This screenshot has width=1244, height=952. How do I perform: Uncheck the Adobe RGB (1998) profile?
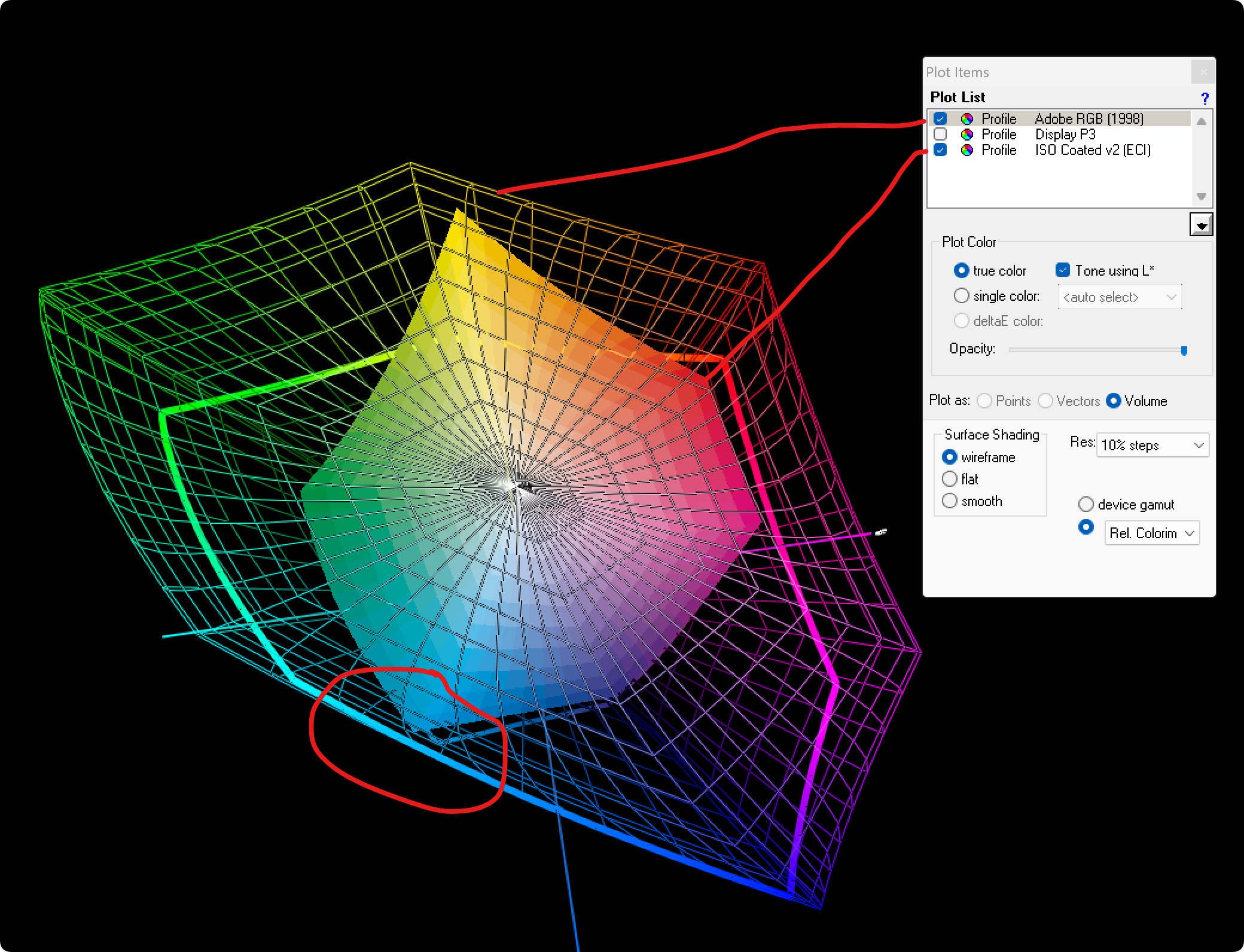(940, 119)
